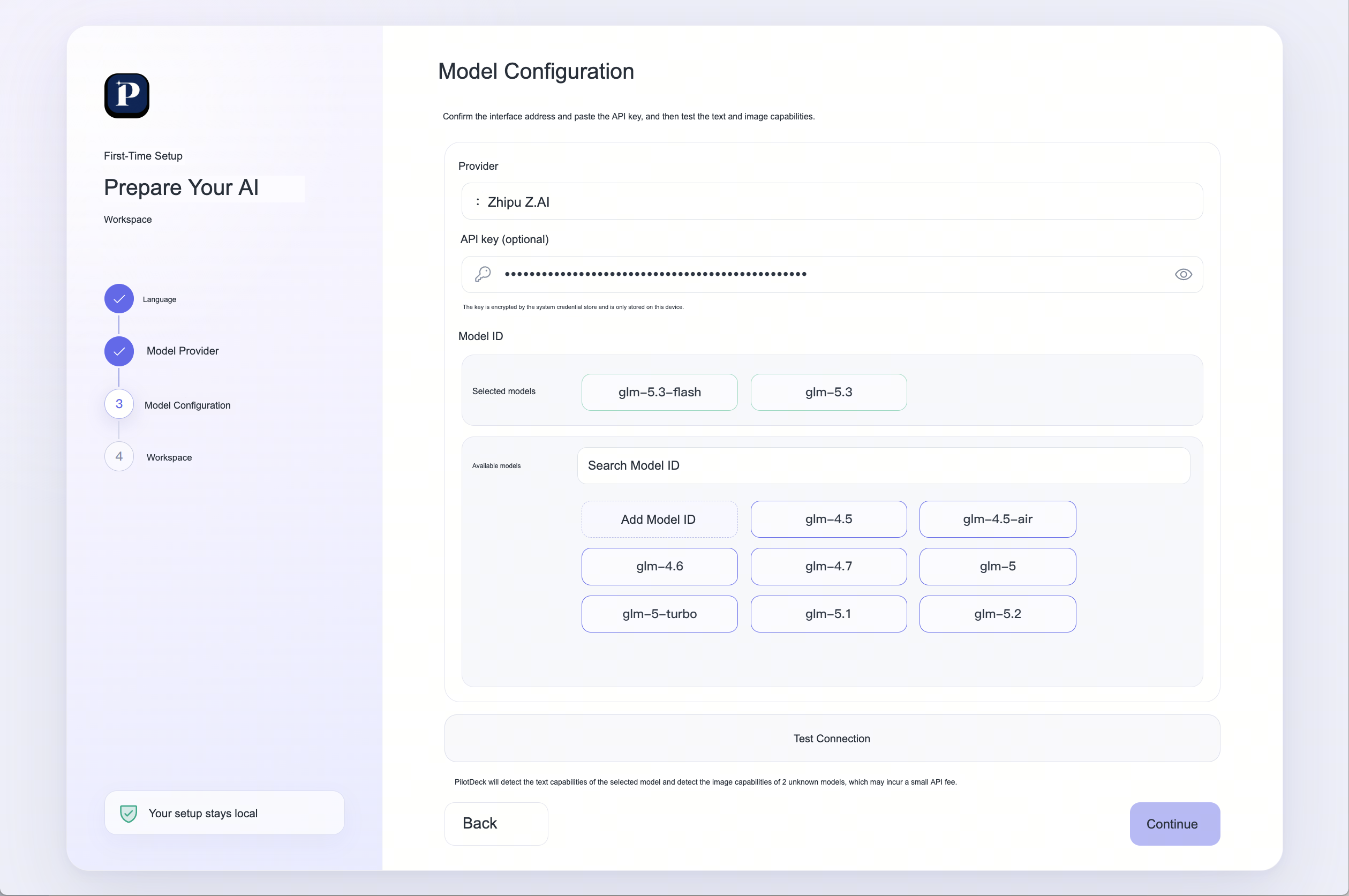This screenshot has height=896, width=1349.
Task: Click the 'Selected models' label
Action: pyautogui.click(x=503, y=391)
